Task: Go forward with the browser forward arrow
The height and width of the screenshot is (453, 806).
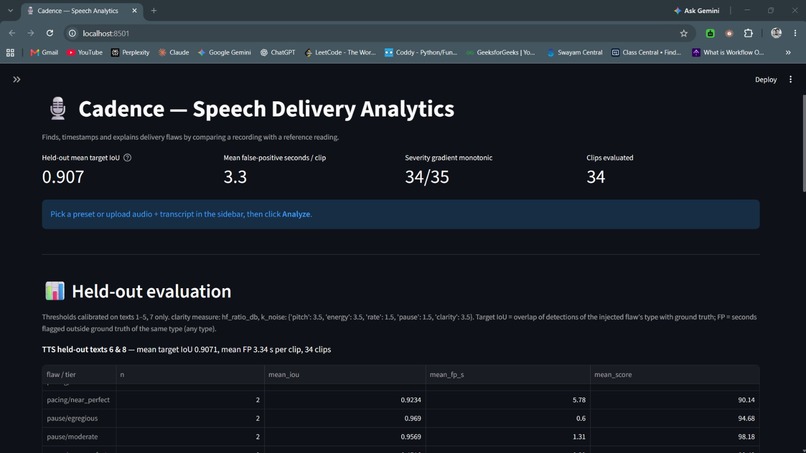Action: tap(31, 33)
